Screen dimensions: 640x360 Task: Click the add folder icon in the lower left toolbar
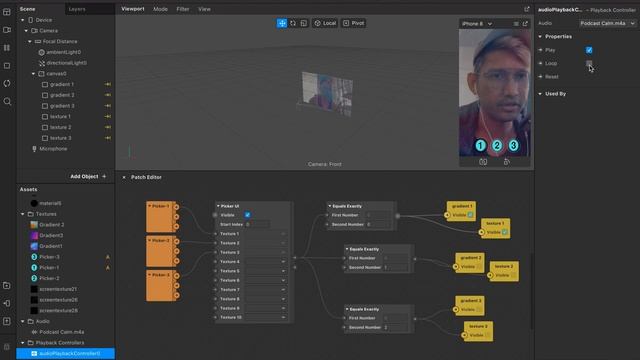point(7,285)
